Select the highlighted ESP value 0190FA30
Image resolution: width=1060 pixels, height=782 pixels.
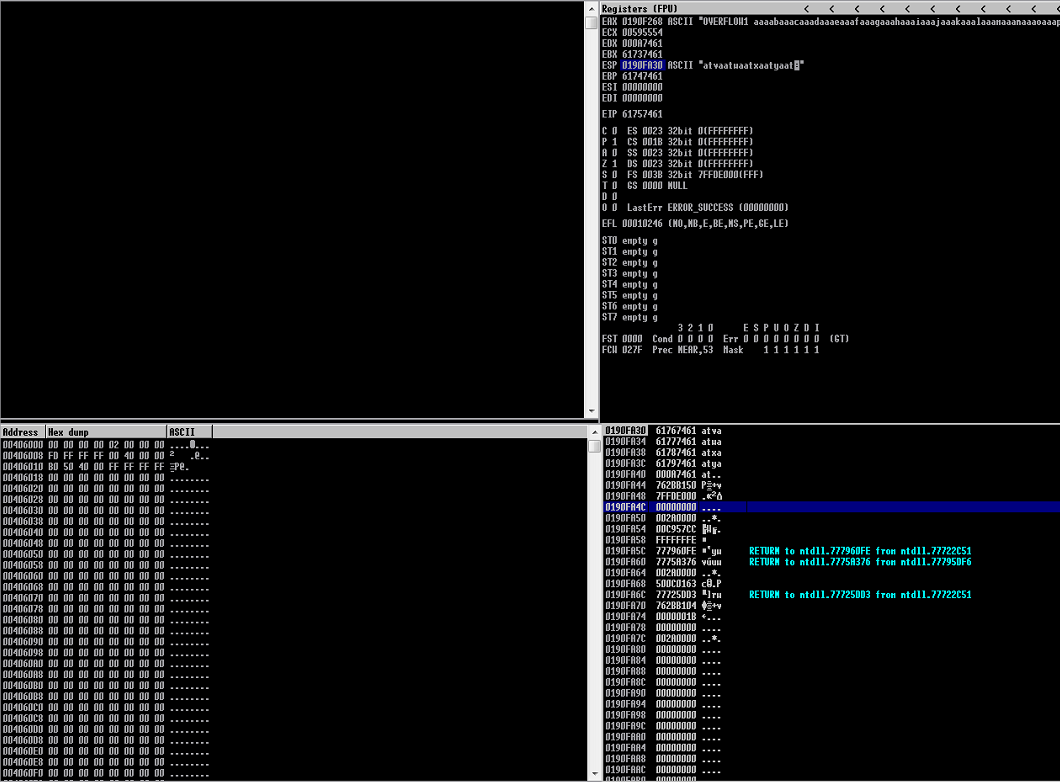tap(642, 65)
